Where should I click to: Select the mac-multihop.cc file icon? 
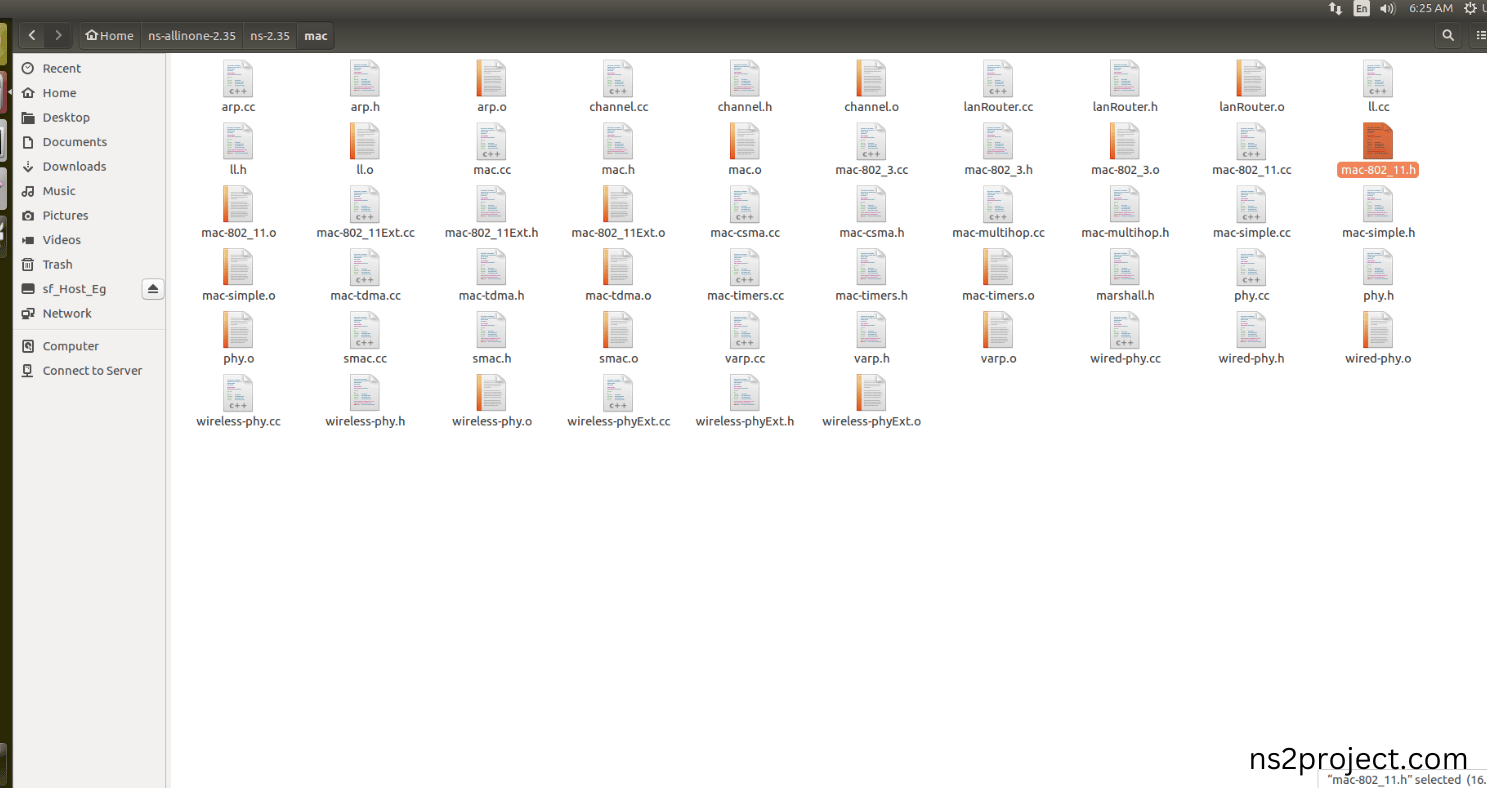(998, 204)
